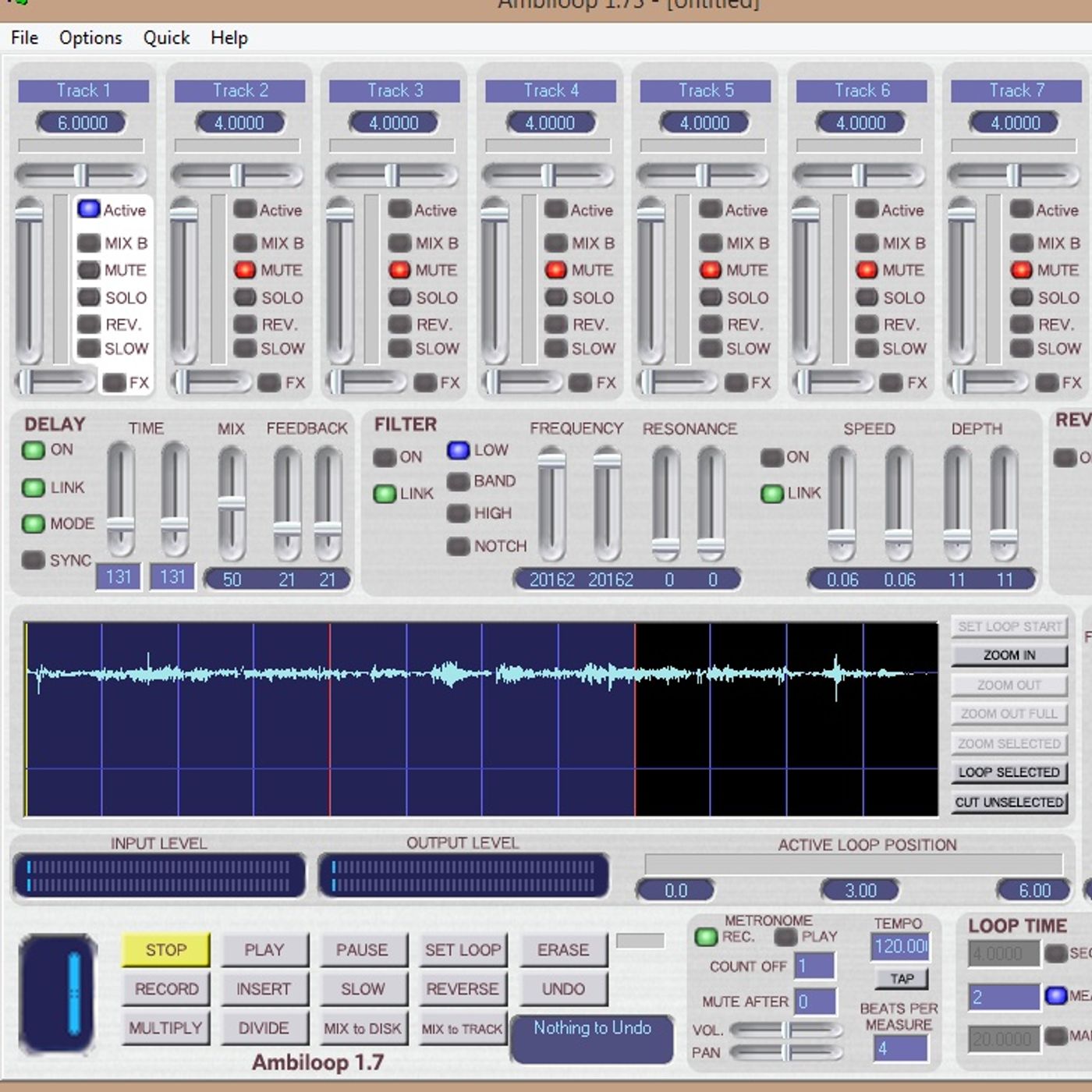Enable MIX B on Track 1
This screenshot has width=1092, height=1092.
click(88, 243)
